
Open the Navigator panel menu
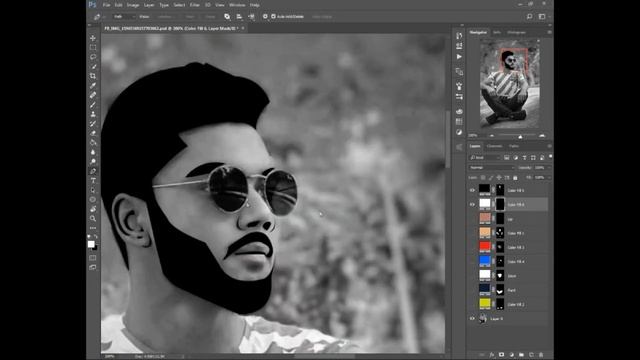(549, 32)
